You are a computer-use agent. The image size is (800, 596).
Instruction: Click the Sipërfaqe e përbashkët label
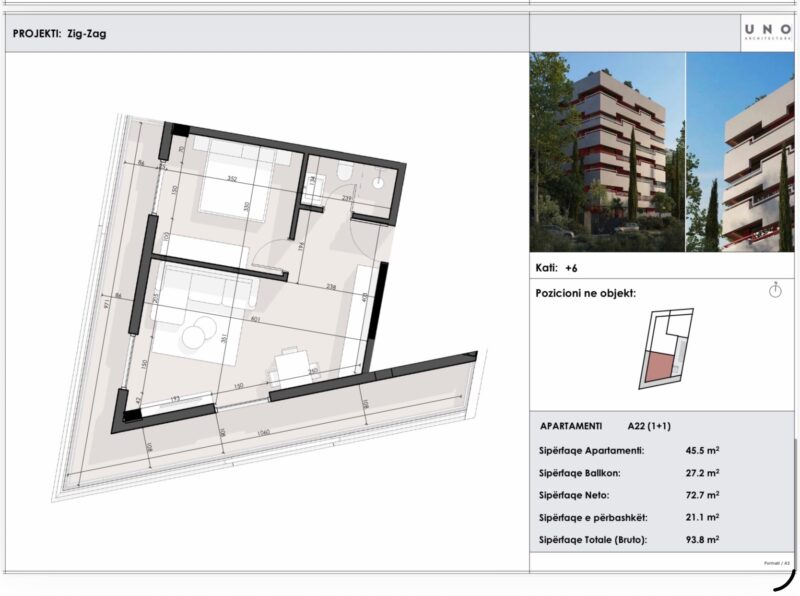593,518
